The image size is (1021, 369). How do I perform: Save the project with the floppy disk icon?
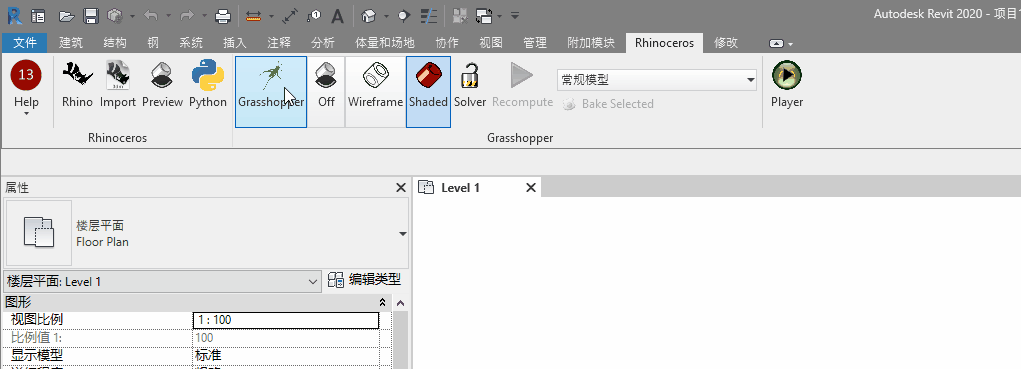[91, 16]
